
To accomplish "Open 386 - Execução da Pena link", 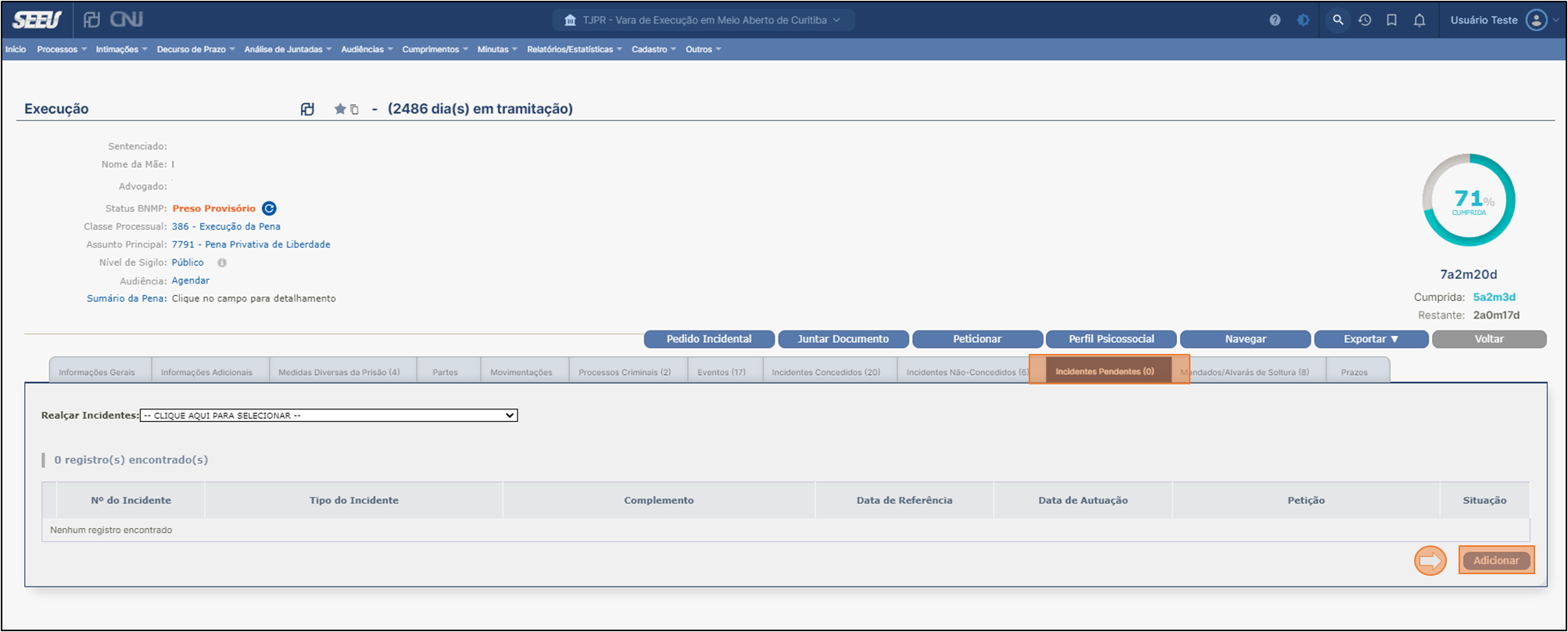I will click(226, 227).
